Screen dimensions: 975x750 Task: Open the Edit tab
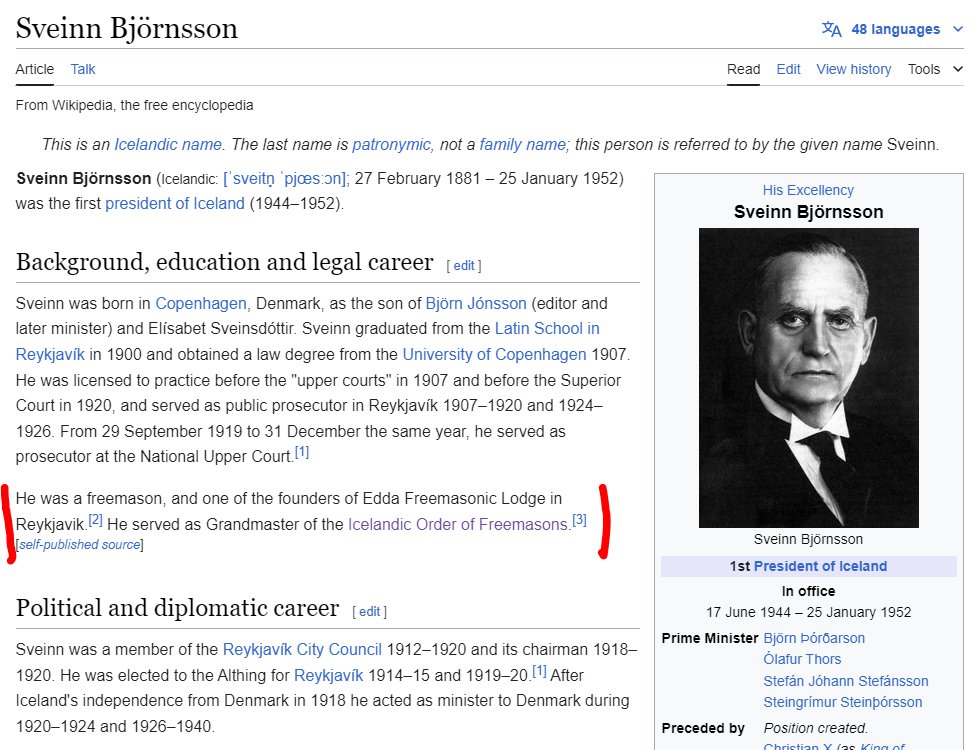[x=788, y=69]
